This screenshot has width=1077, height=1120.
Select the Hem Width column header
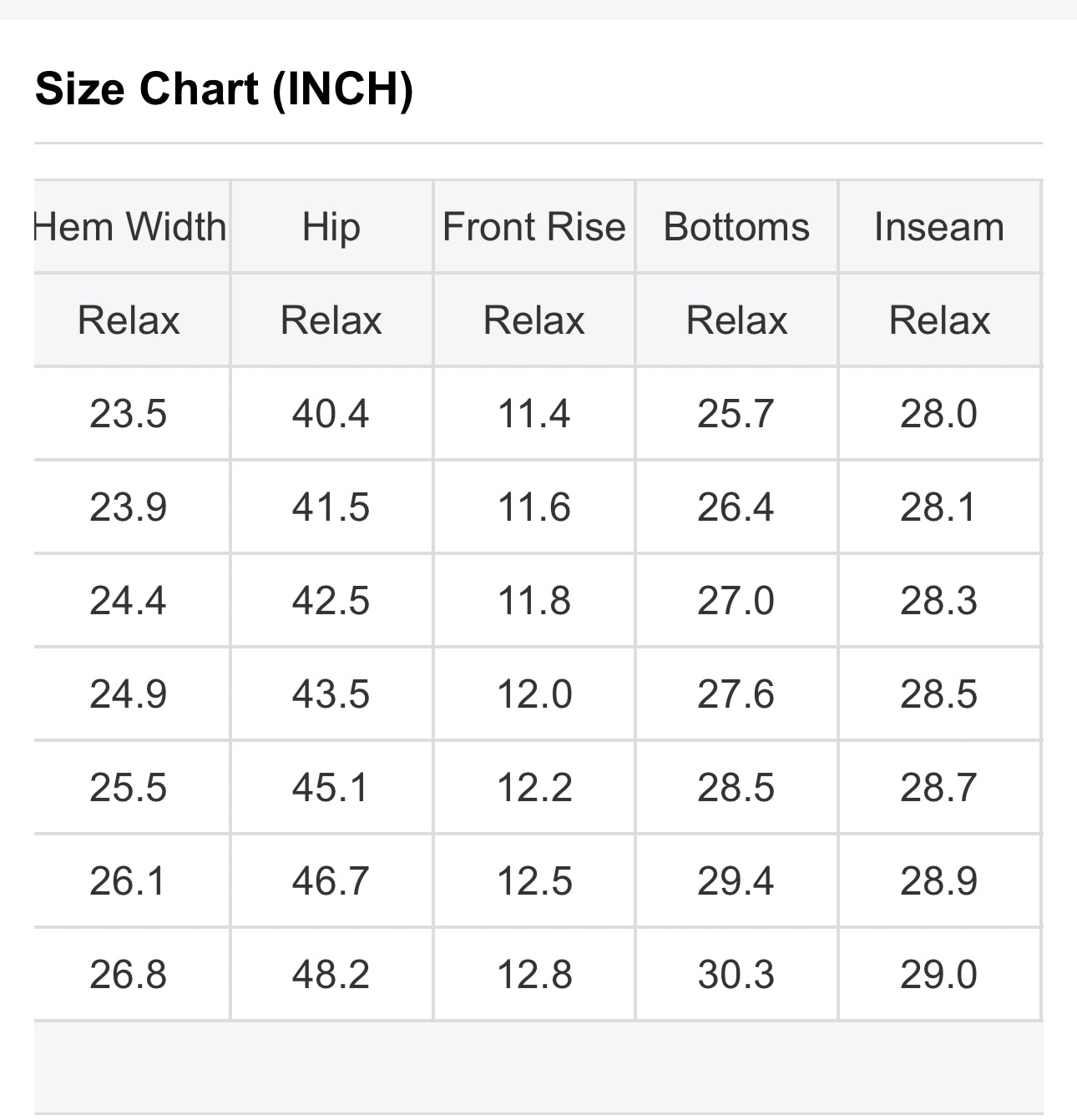point(130,227)
